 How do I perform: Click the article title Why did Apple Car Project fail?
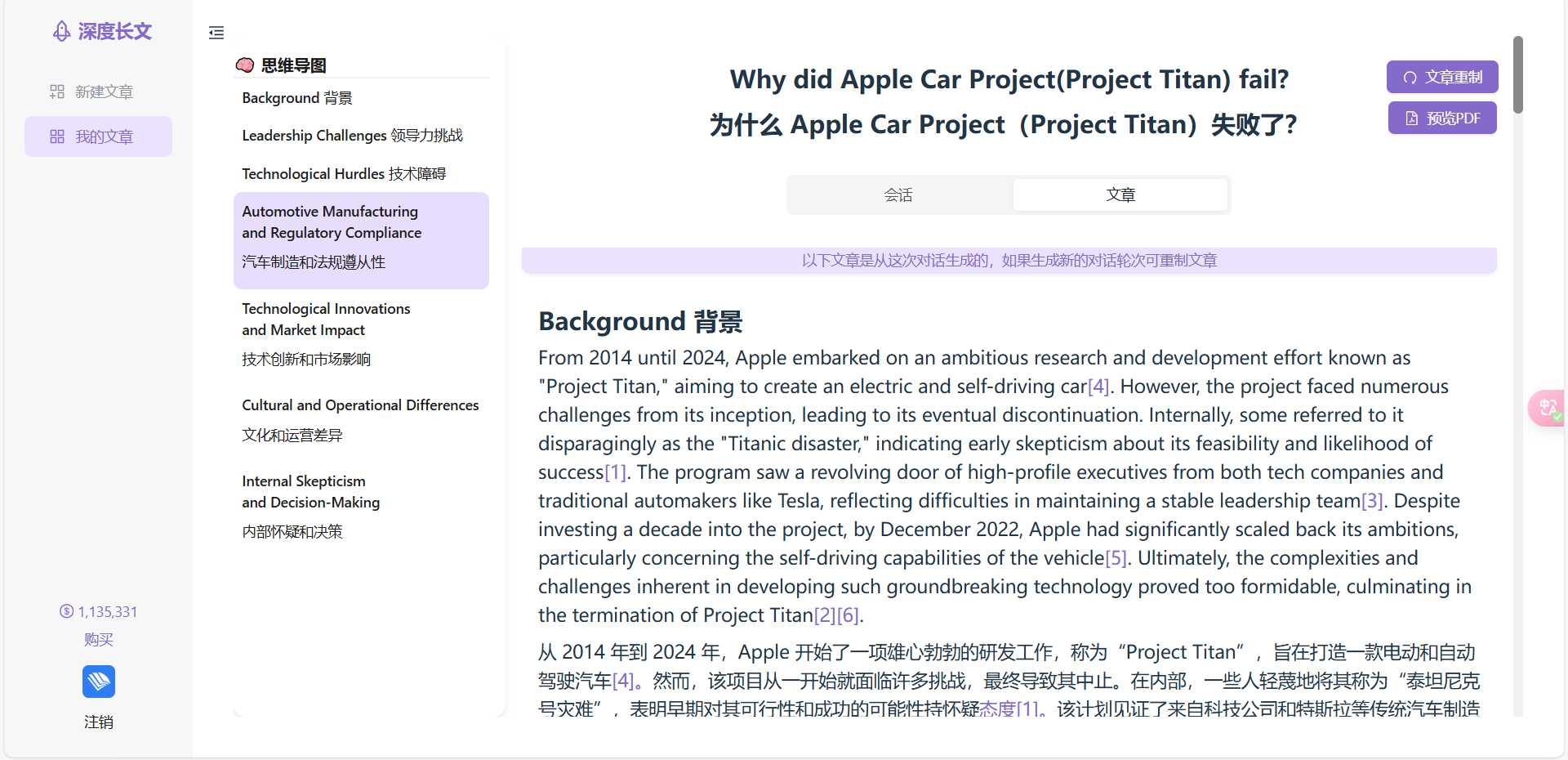1009,79
